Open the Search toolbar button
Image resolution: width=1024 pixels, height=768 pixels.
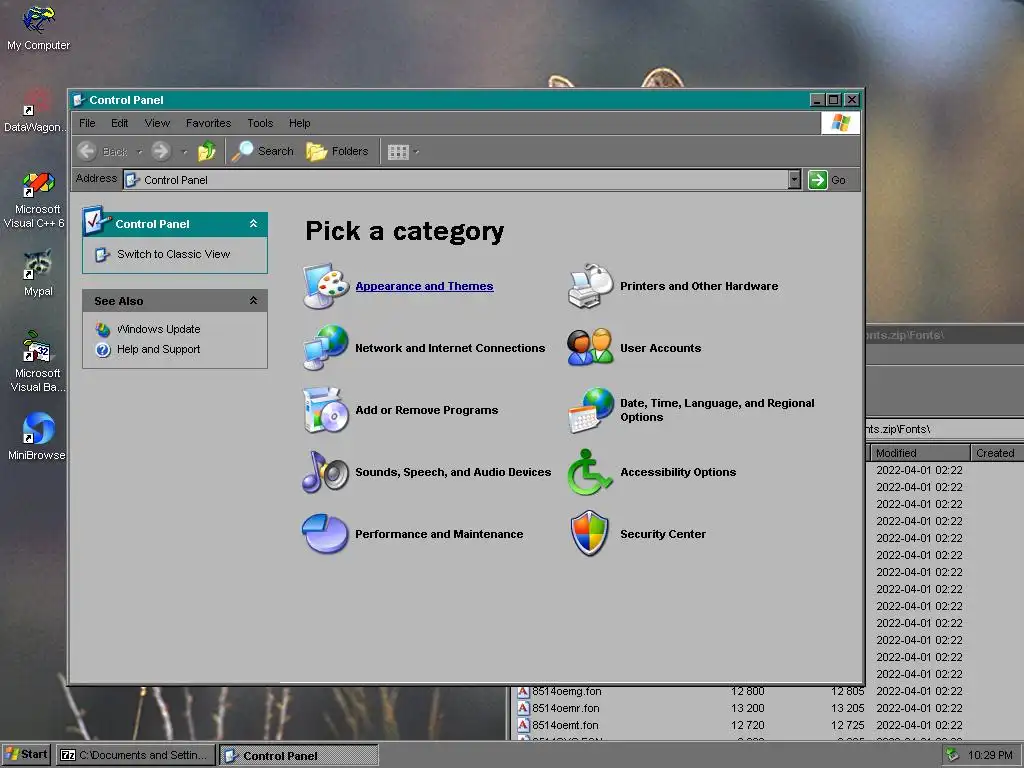point(263,152)
